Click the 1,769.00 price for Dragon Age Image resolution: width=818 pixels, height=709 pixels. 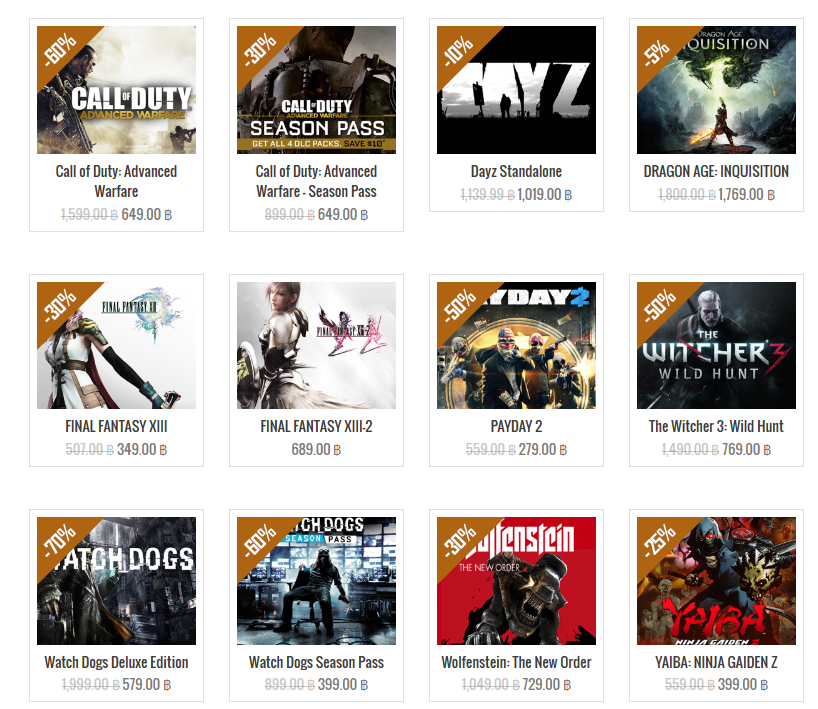[747, 195]
